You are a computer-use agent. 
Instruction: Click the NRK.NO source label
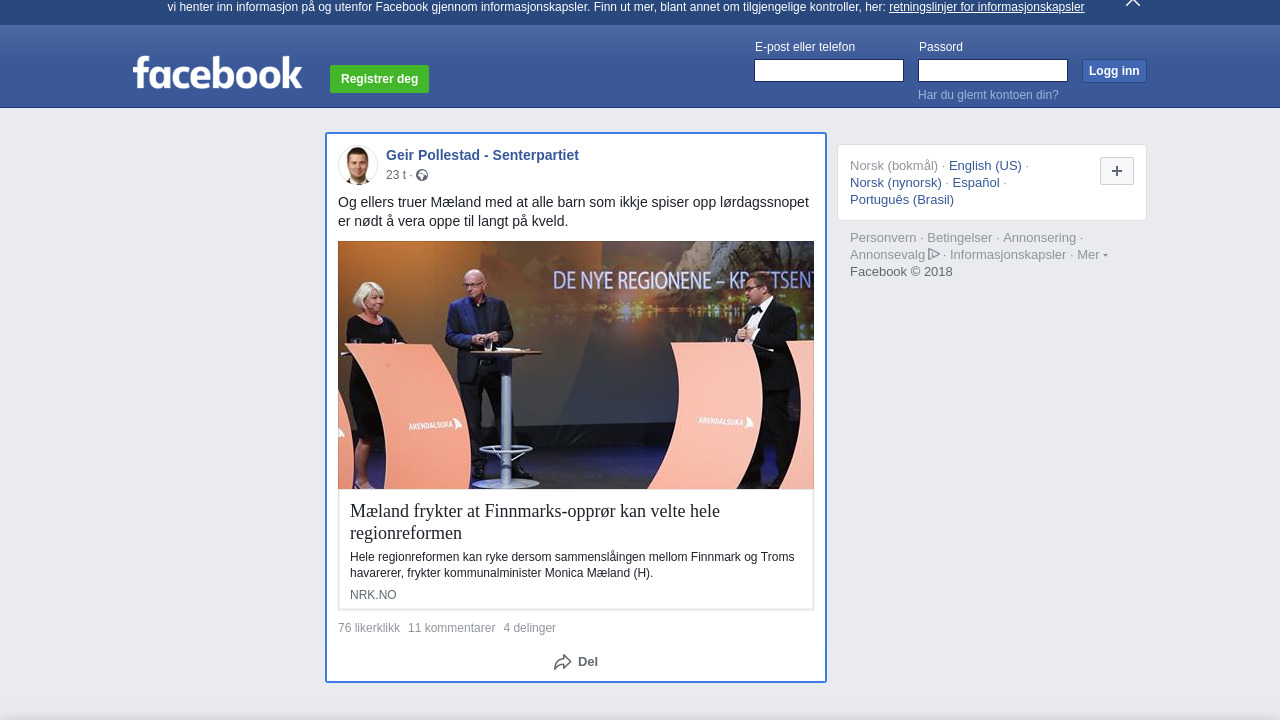click(x=373, y=595)
